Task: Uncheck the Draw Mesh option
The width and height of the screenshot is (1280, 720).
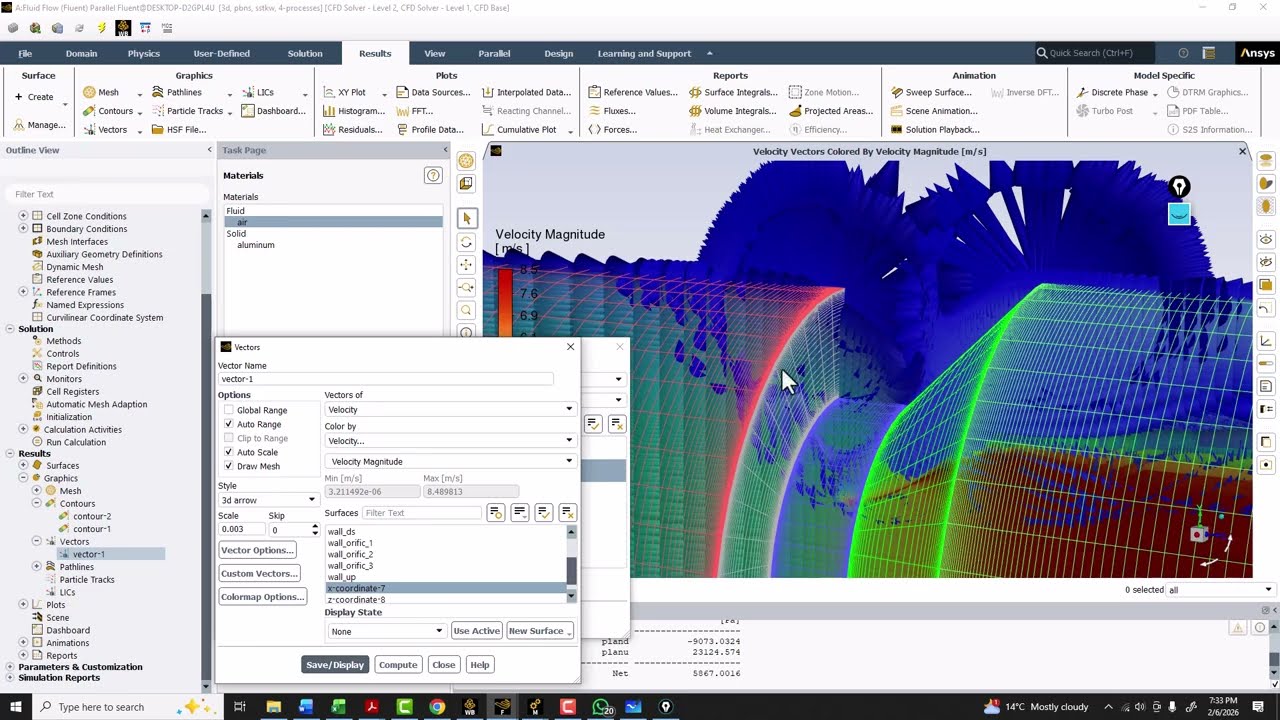Action: coord(229,466)
